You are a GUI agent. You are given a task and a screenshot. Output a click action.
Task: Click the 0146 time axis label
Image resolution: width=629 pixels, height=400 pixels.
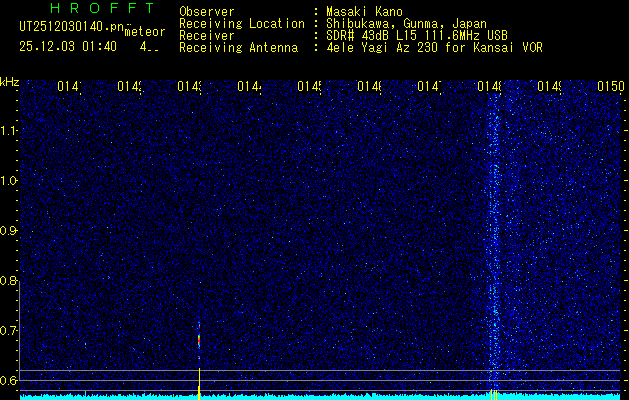point(369,86)
